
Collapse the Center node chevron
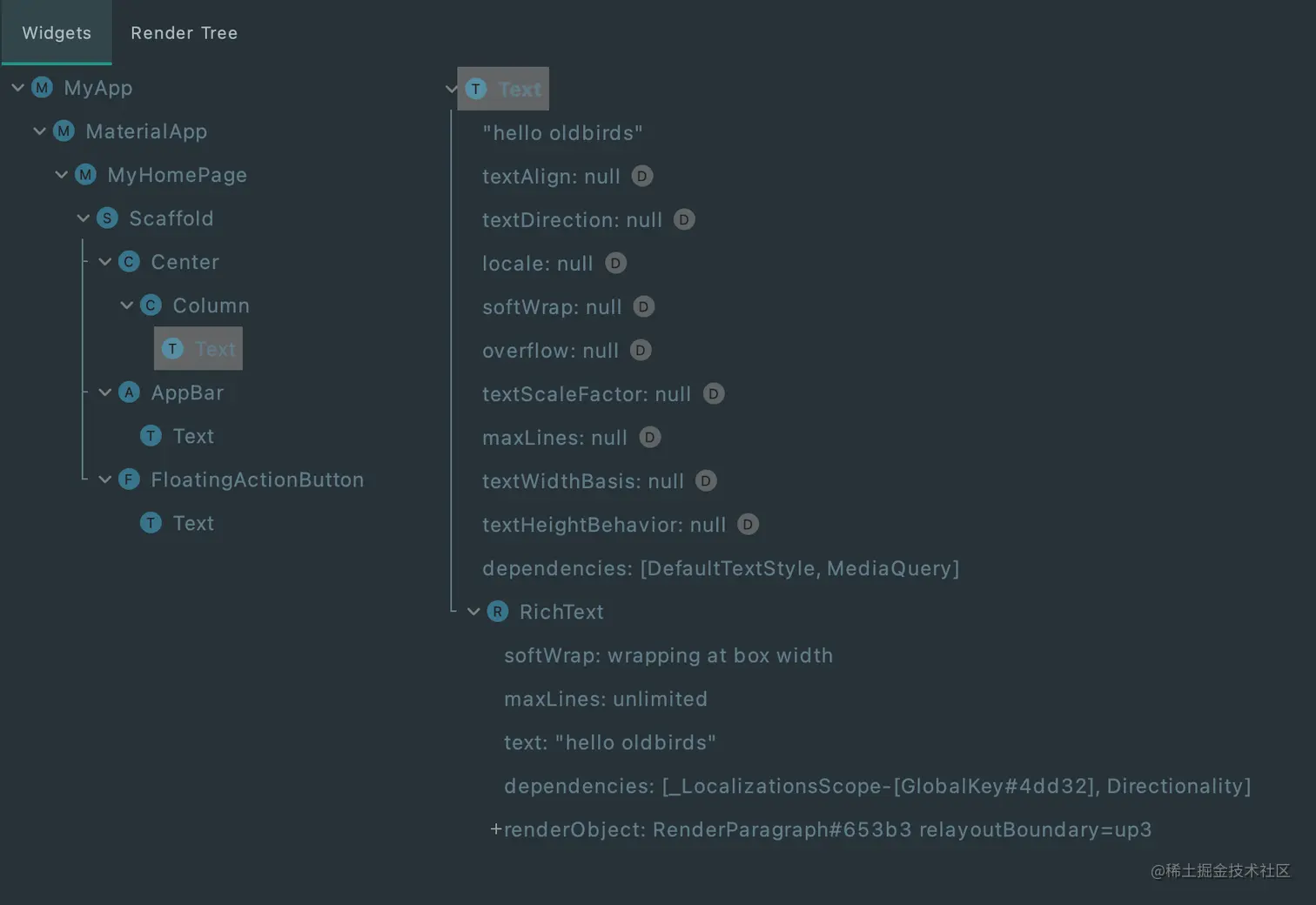[104, 262]
